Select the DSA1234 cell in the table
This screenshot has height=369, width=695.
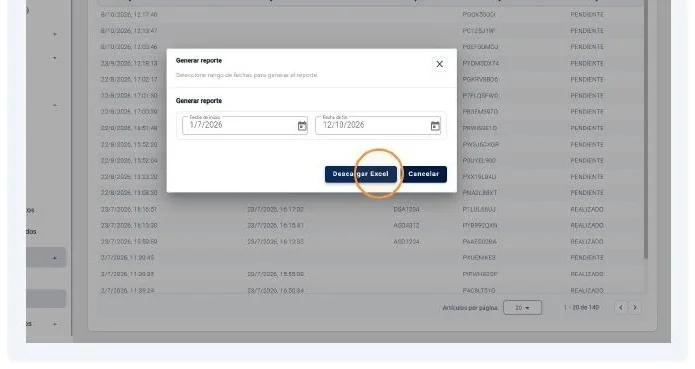coord(406,209)
